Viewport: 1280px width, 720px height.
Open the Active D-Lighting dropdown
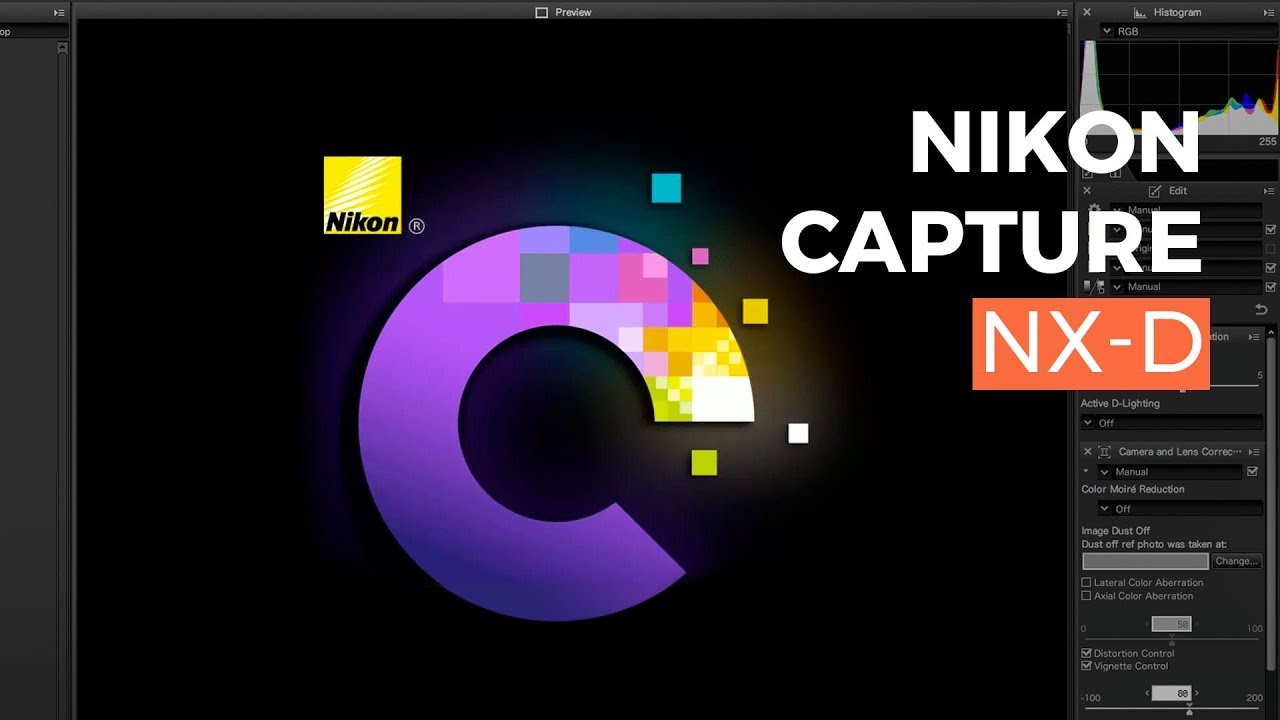pos(1172,423)
